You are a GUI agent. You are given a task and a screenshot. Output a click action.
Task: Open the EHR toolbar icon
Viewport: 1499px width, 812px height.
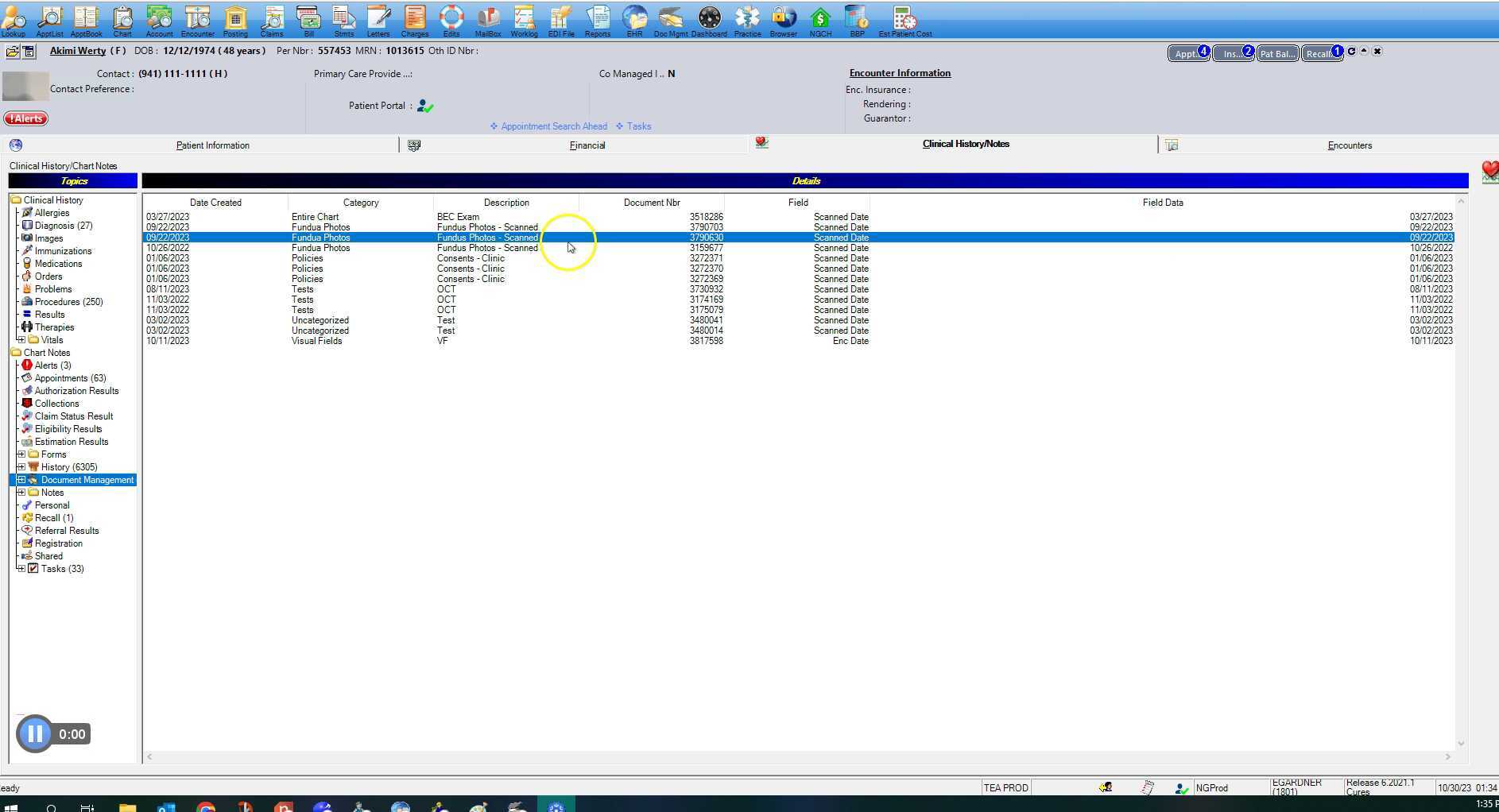coord(633,20)
